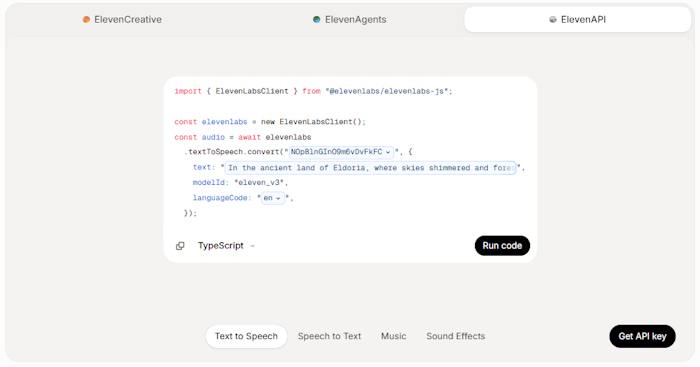
Task: Edit the text field starting 'In the ancient land'
Action: point(370,168)
